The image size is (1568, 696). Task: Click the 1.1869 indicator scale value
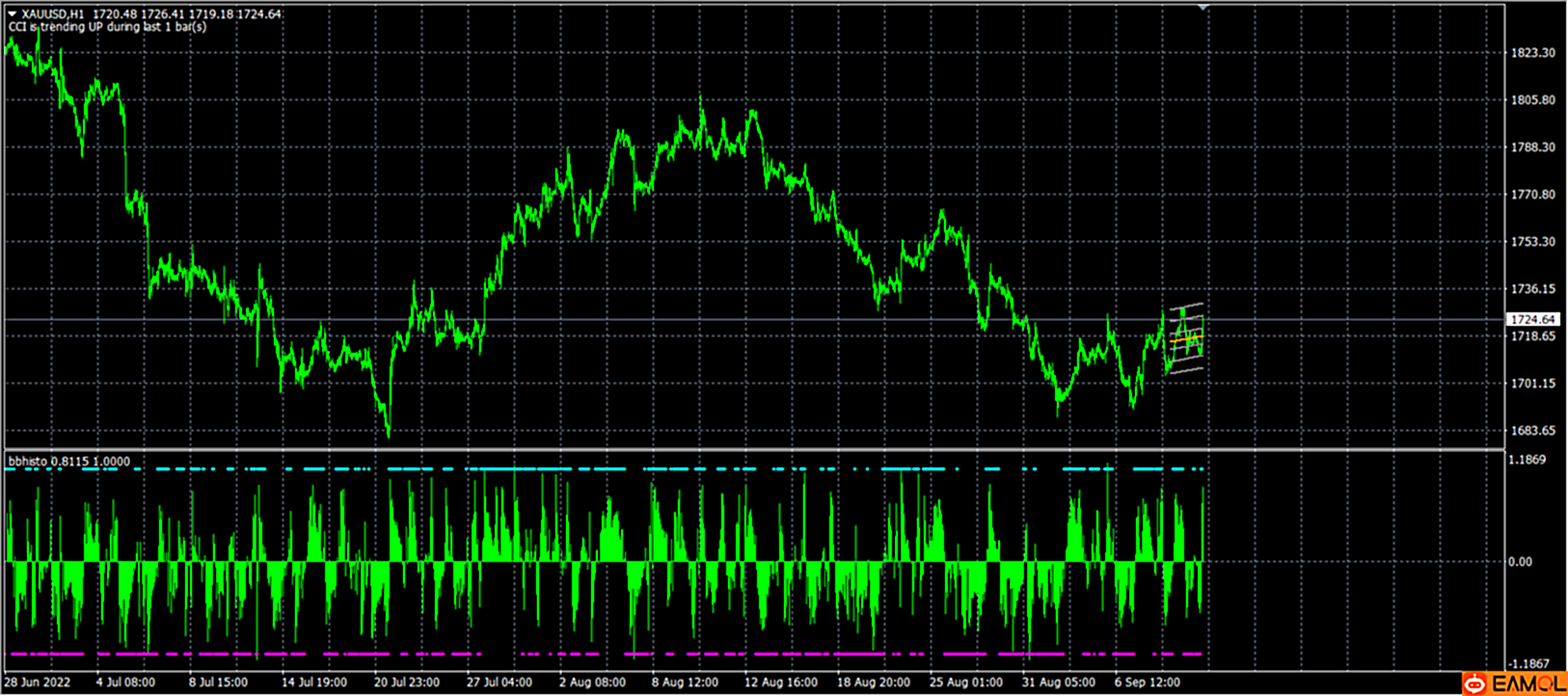coord(1526,460)
